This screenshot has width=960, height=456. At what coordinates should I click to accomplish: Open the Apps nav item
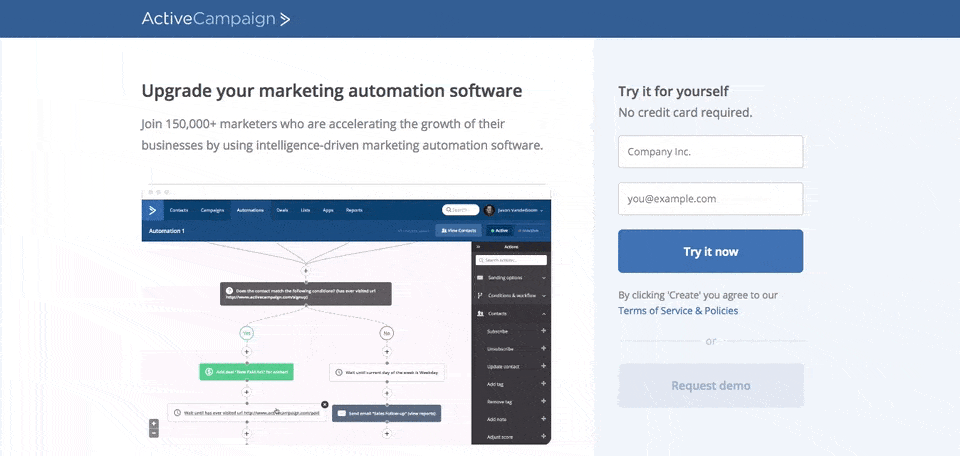(x=328, y=210)
